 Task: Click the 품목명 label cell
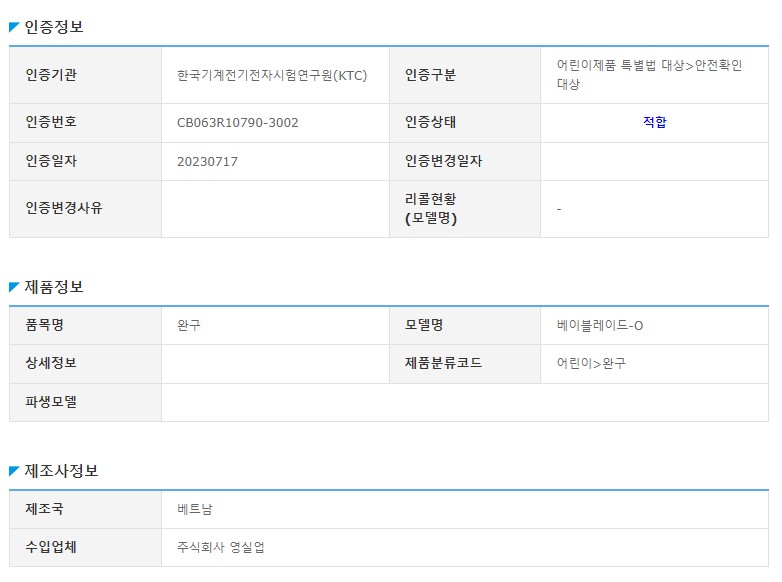tap(85, 326)
